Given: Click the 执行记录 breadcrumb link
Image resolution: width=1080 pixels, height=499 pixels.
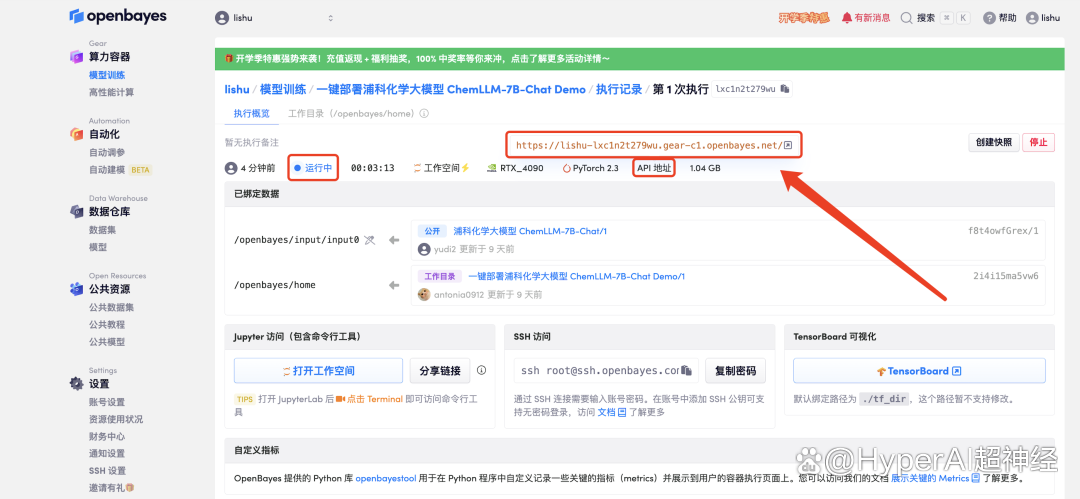Looking at the screenshot, I should pos(619,89).
